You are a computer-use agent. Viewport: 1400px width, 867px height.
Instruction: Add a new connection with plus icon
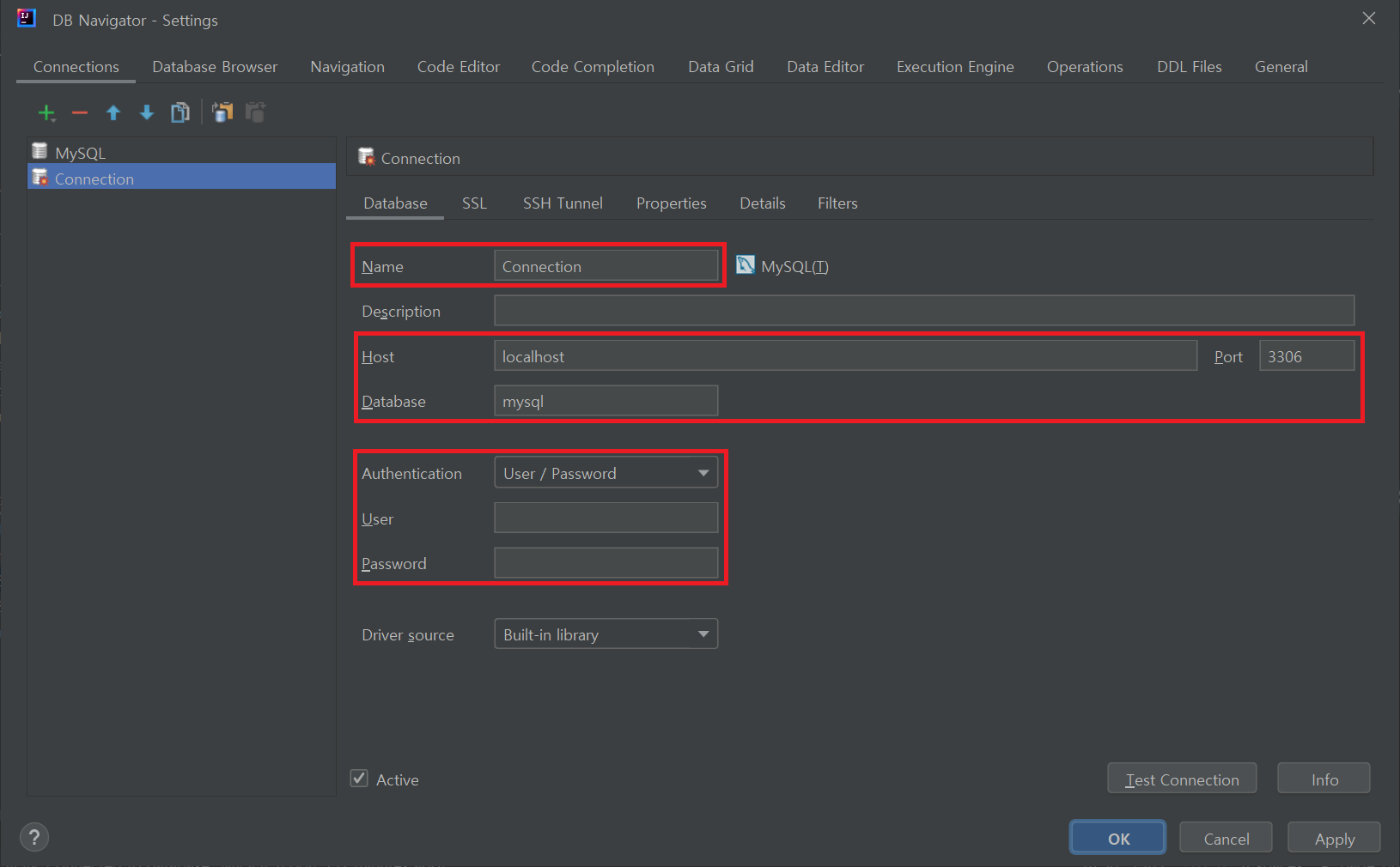pos(46,112)
